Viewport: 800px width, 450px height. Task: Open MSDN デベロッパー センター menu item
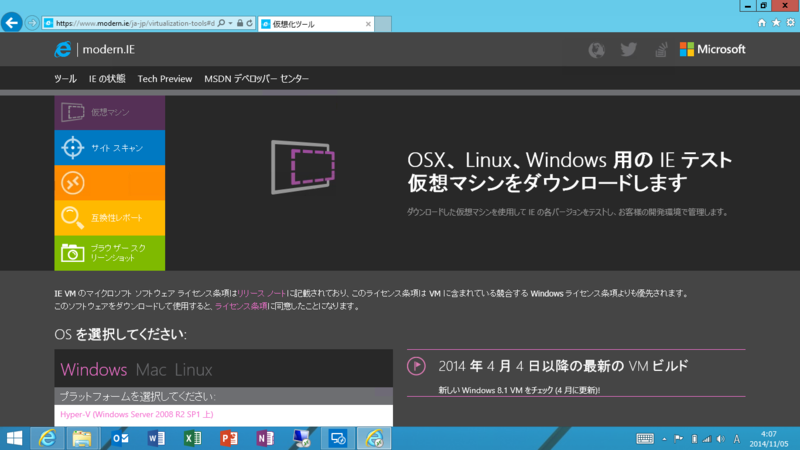(x=257, y=79)
